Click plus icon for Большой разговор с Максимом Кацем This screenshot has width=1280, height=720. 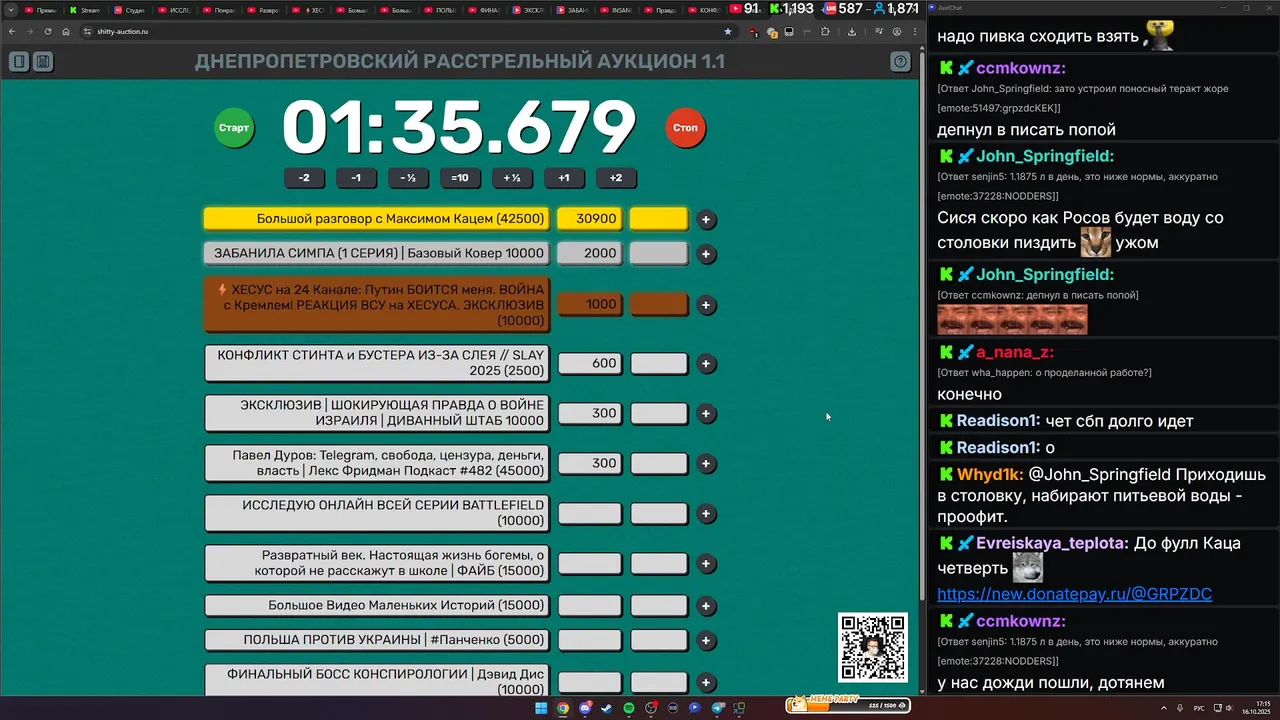point(706,220)
